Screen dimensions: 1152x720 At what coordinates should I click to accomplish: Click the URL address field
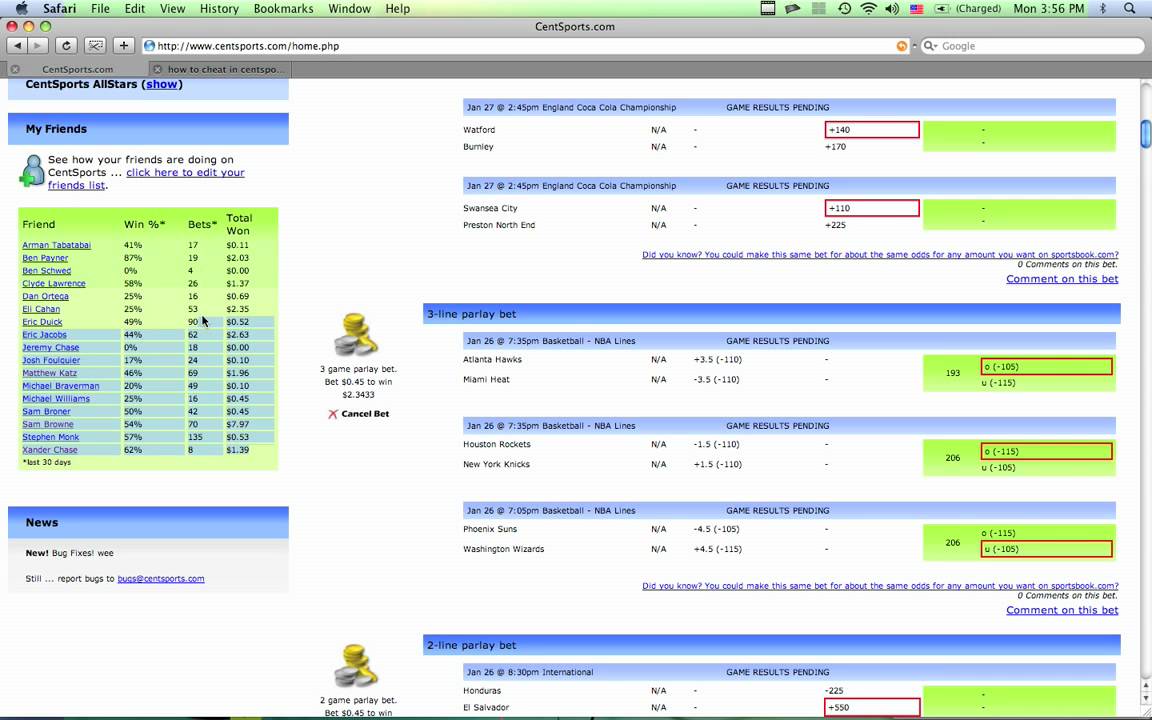525,46
